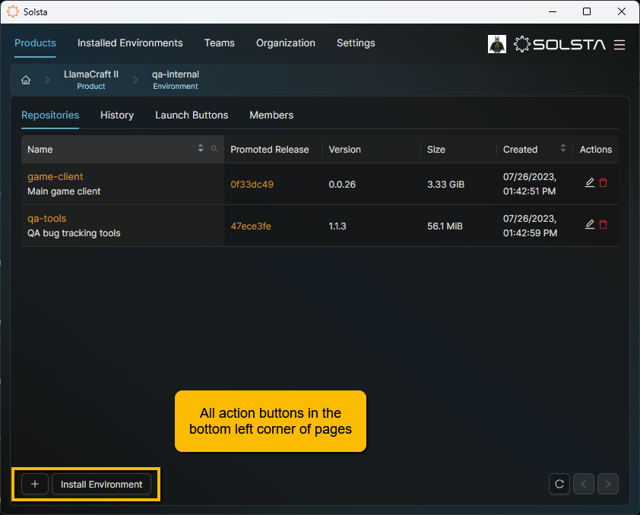Click the home breadcrumb icon
Viewport: 640px width, 515px height.
tap(26, 80)
